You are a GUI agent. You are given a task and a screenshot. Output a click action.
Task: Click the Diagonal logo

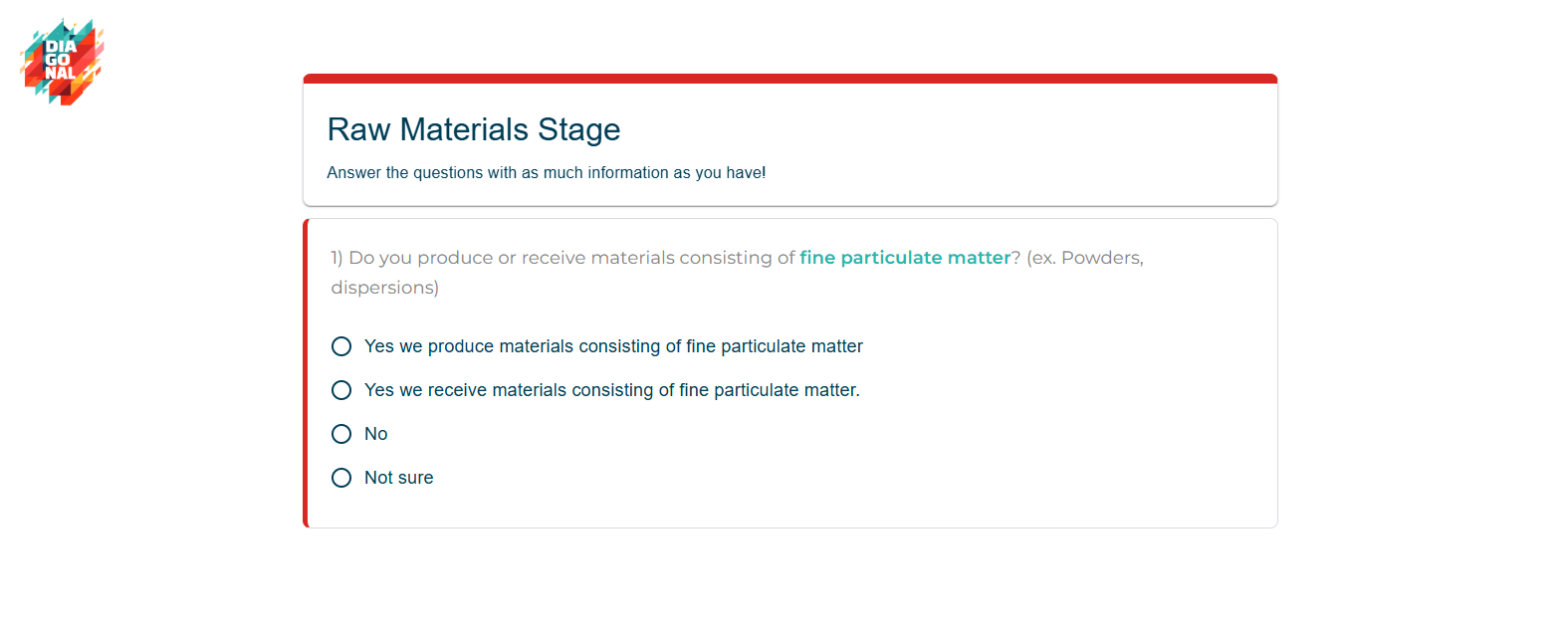(62, 61)
